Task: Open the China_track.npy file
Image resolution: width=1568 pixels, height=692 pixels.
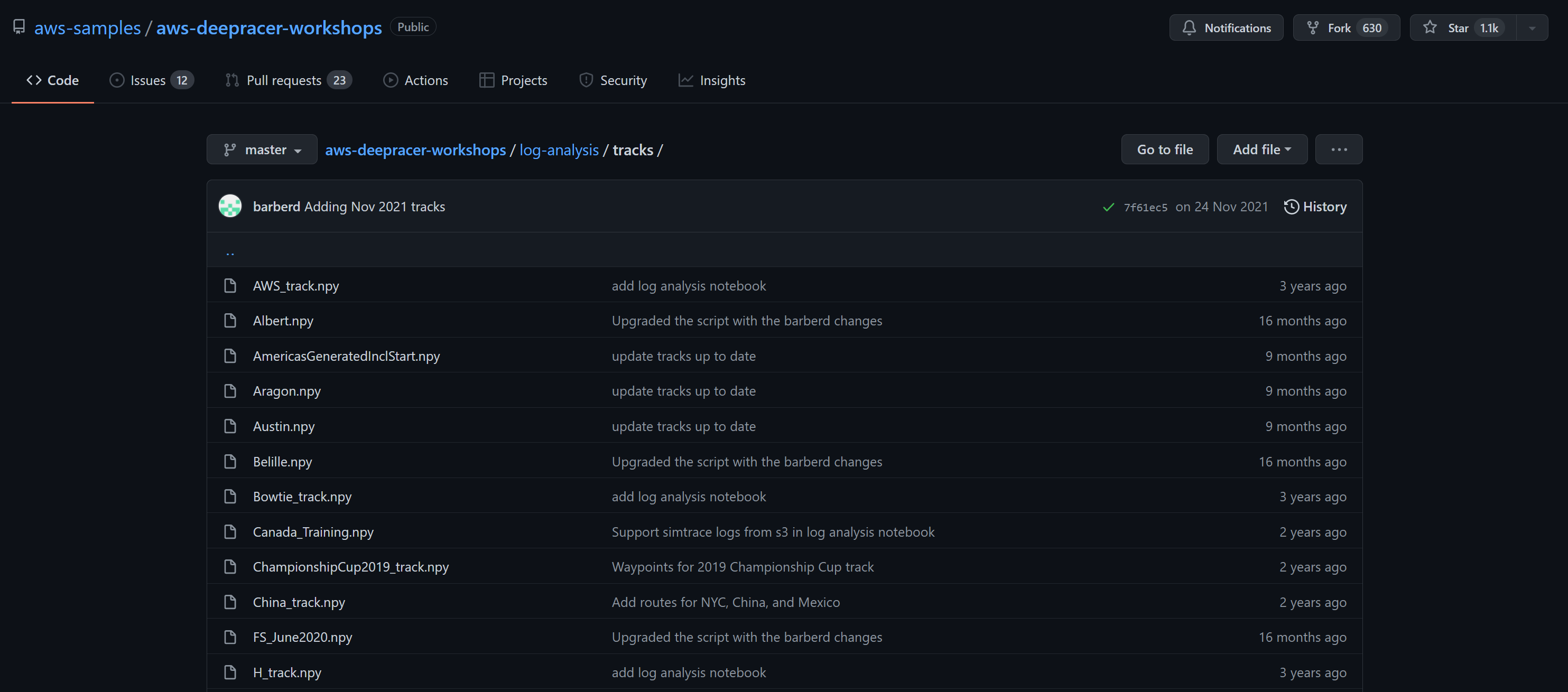Action: pos(299,603)
